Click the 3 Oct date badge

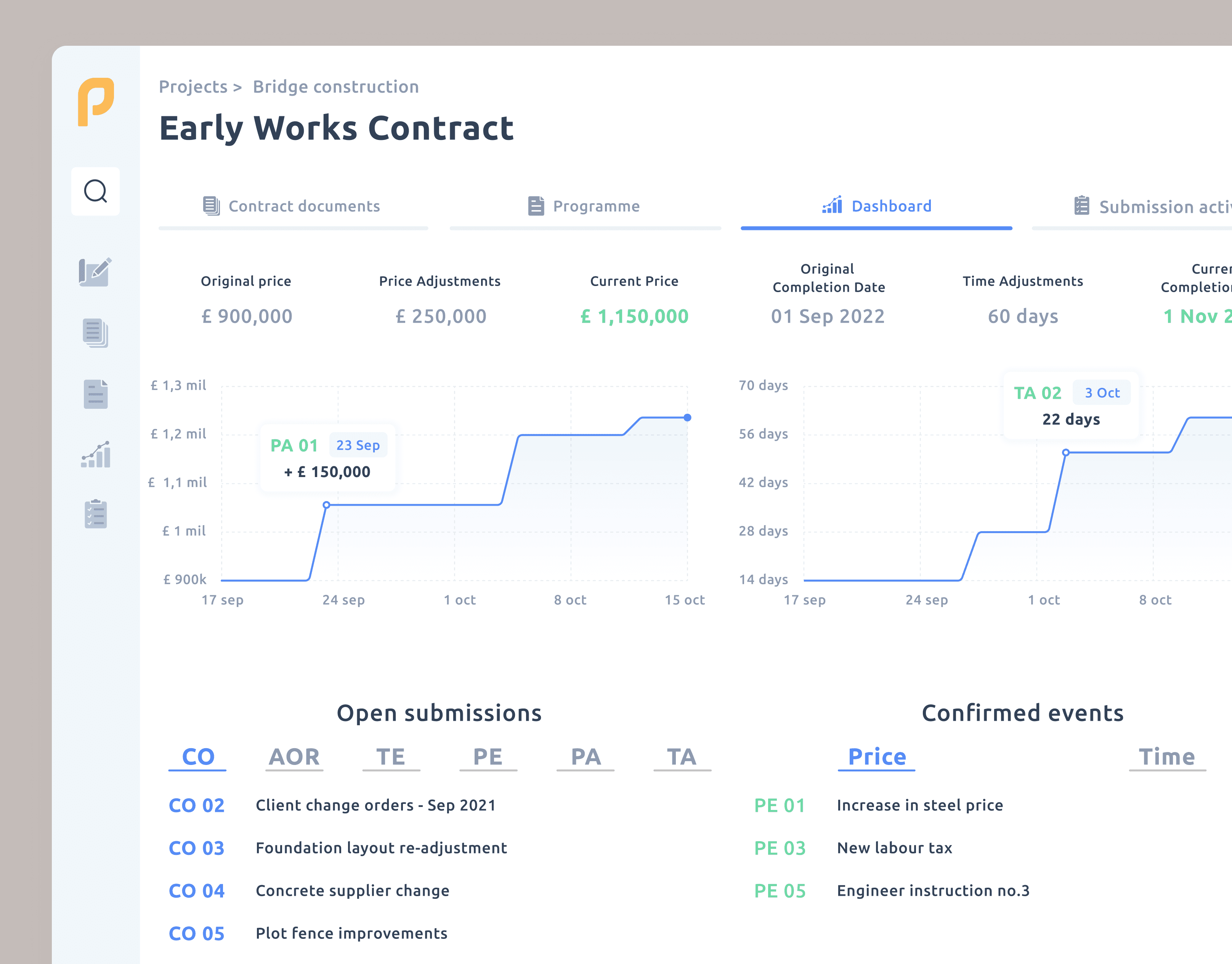click(x=1102, y=393)
